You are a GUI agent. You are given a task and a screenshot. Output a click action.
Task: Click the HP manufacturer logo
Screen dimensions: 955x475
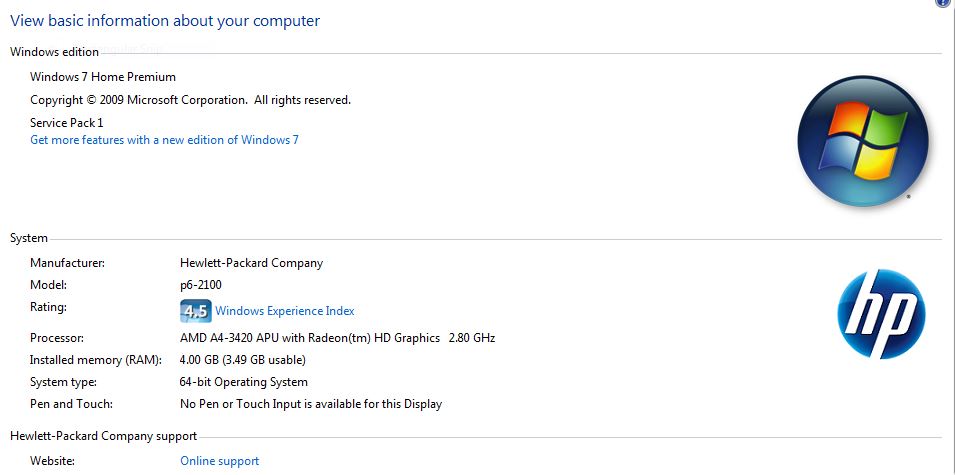coord(881,314)
